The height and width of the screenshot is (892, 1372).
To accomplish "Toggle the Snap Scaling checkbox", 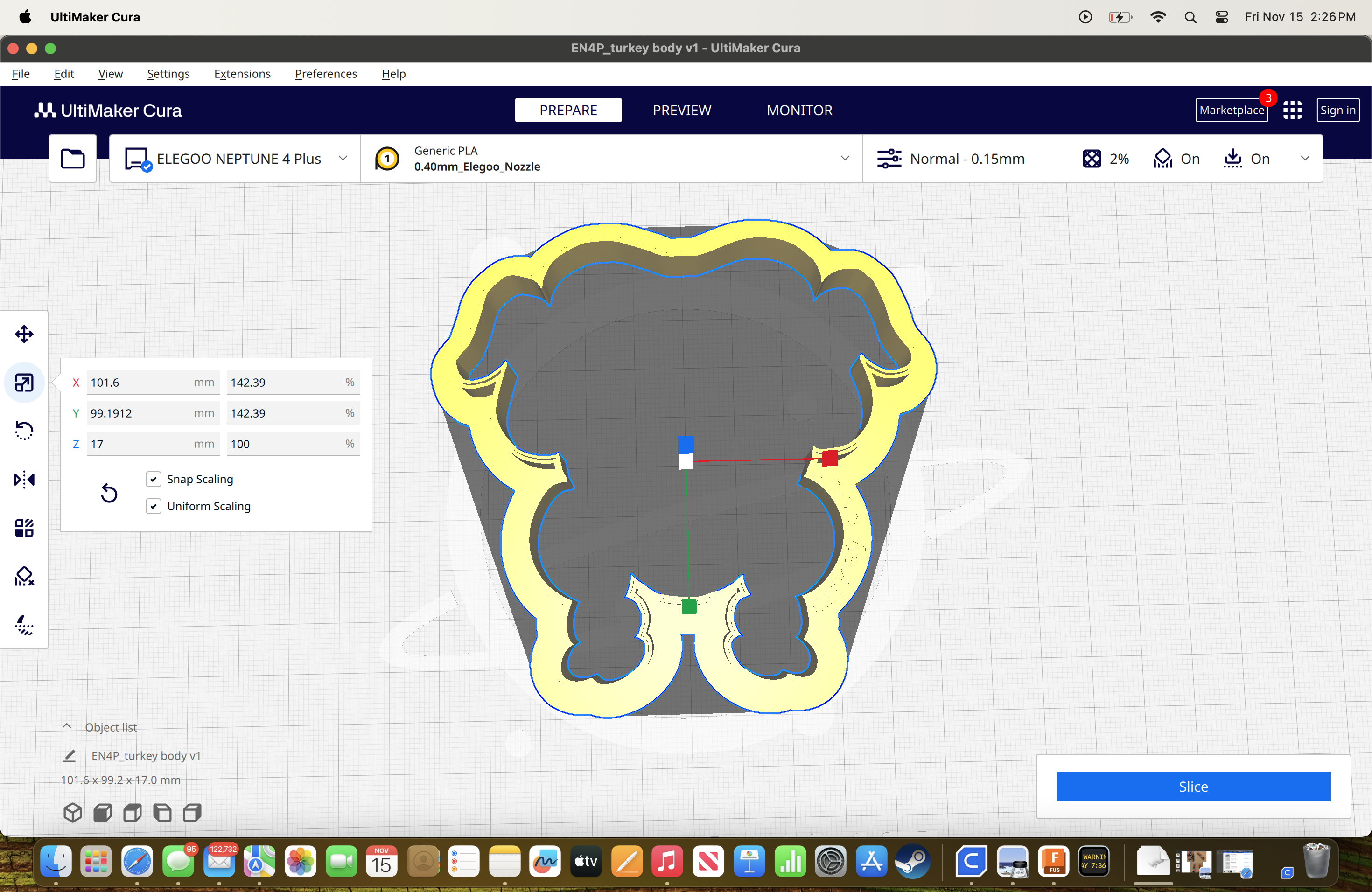I will point(154,479).
